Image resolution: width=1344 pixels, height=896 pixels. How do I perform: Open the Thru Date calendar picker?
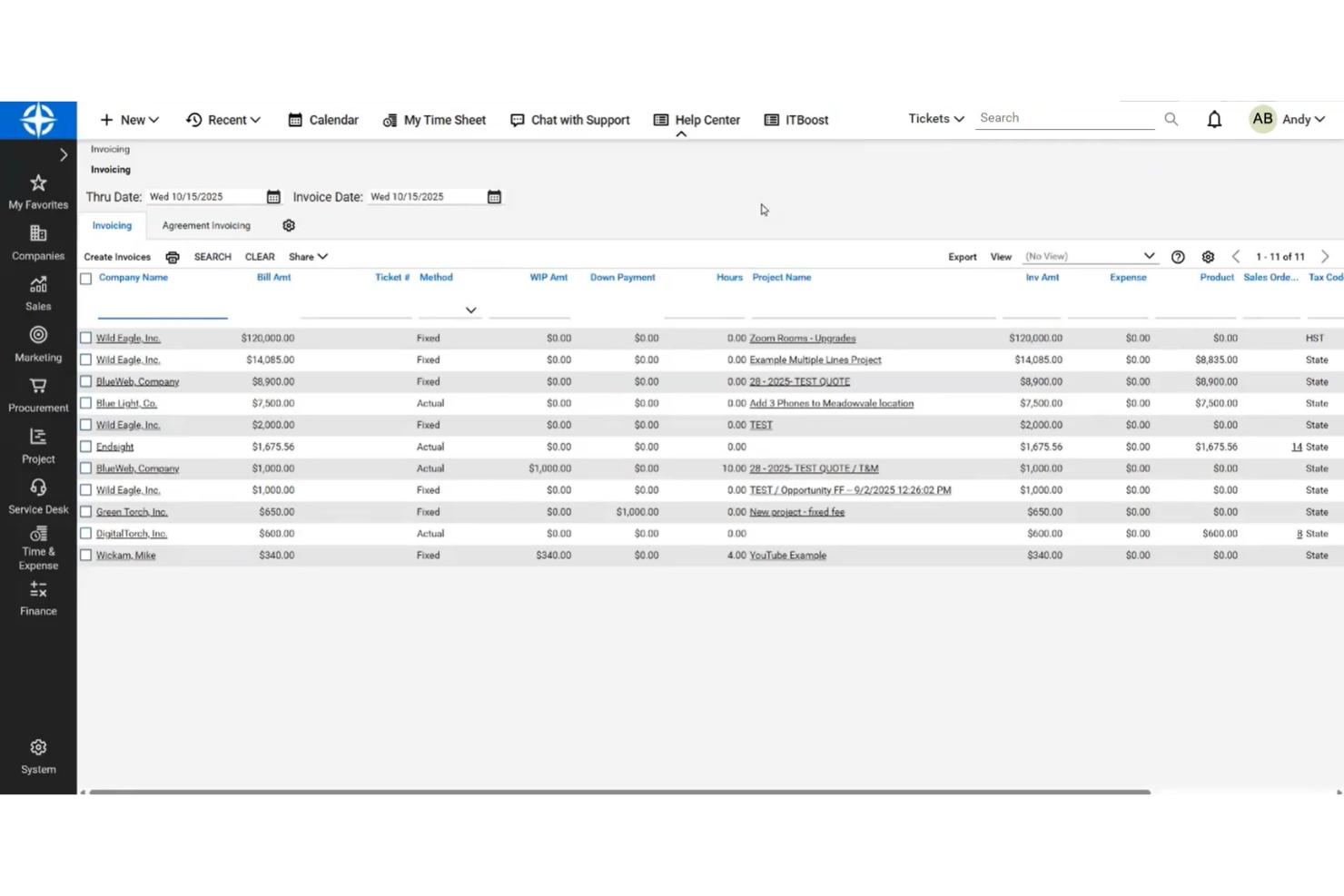click(x=273, y=196)
